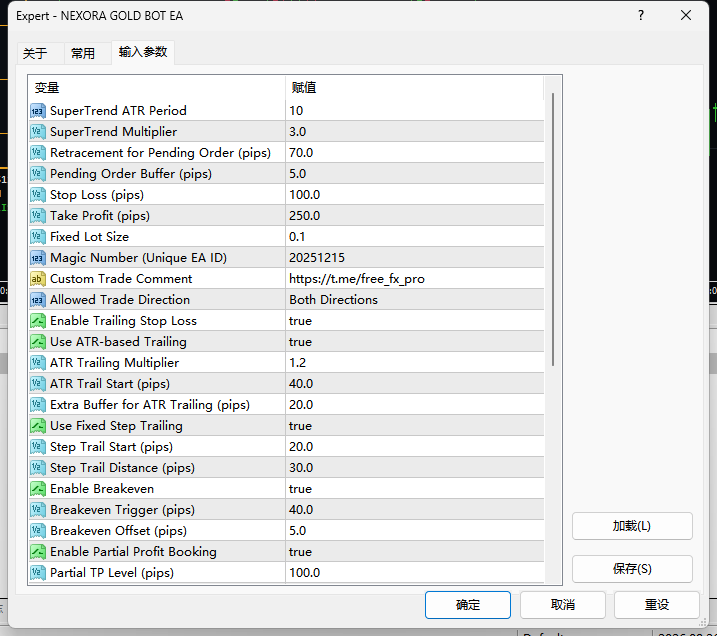
Task: Edit the ATR Trailing Multiplier value 1.2
Action: [x=415, y=363]
